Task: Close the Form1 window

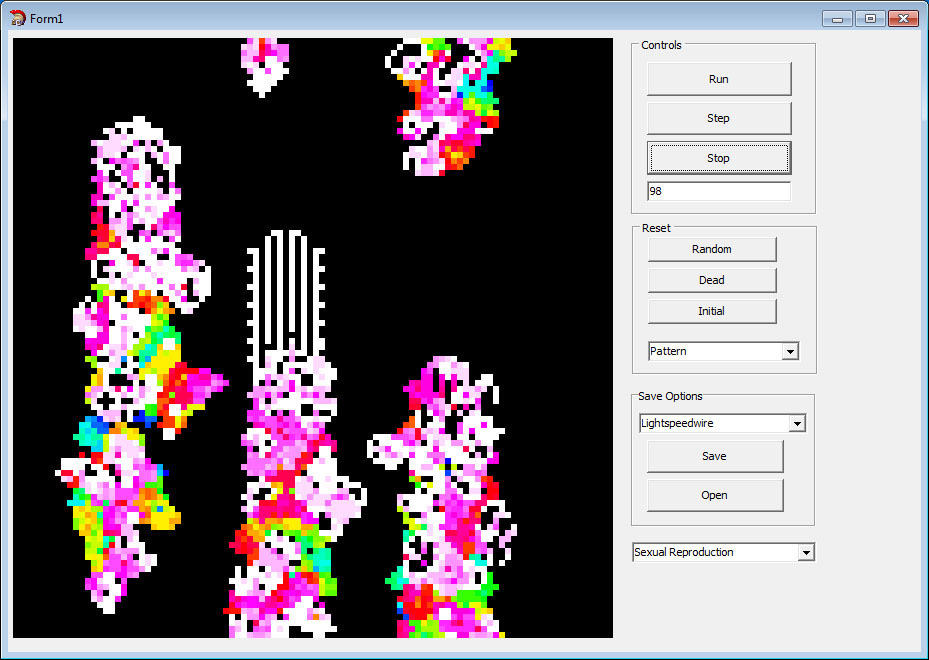Action: pyautogui.click(x=903, y=19)
